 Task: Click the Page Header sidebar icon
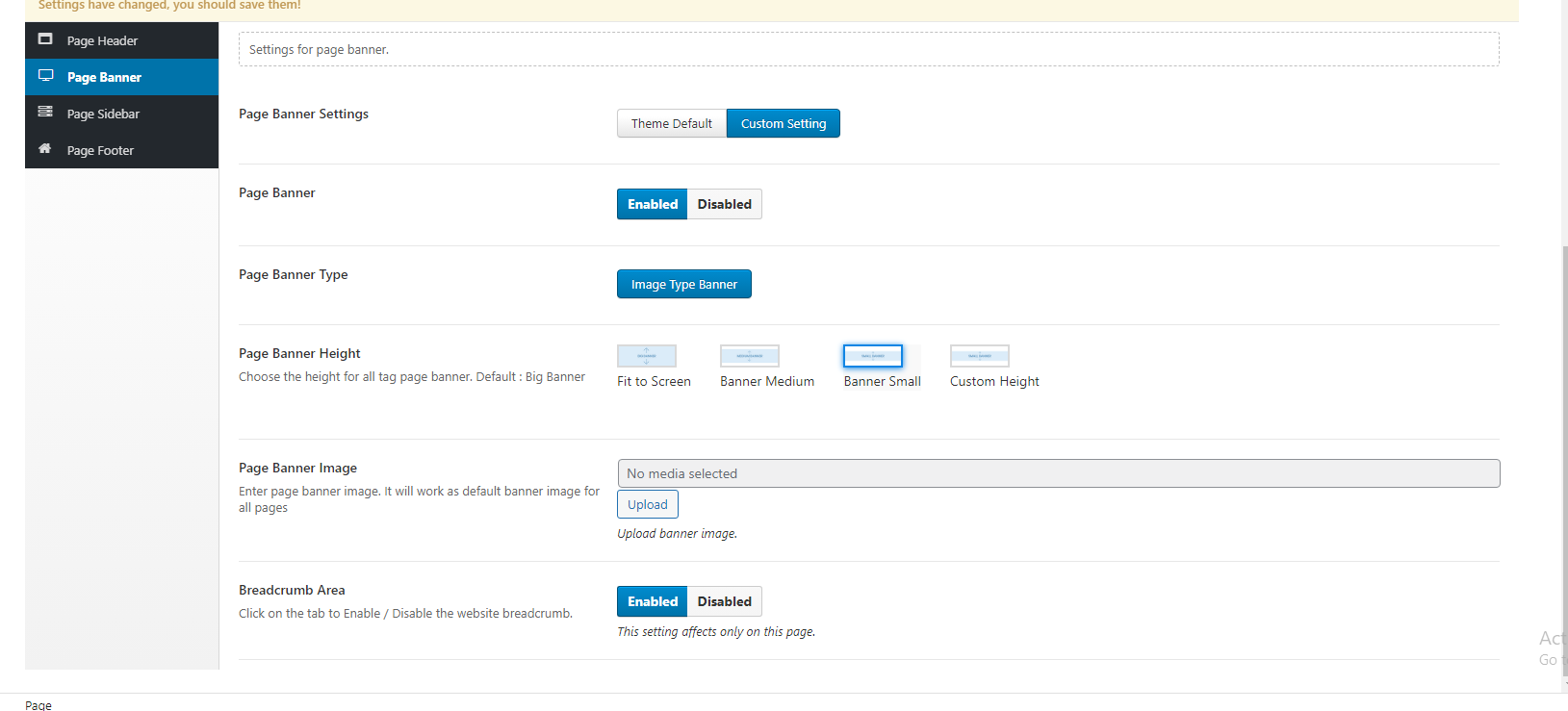(x=45, y=39)
